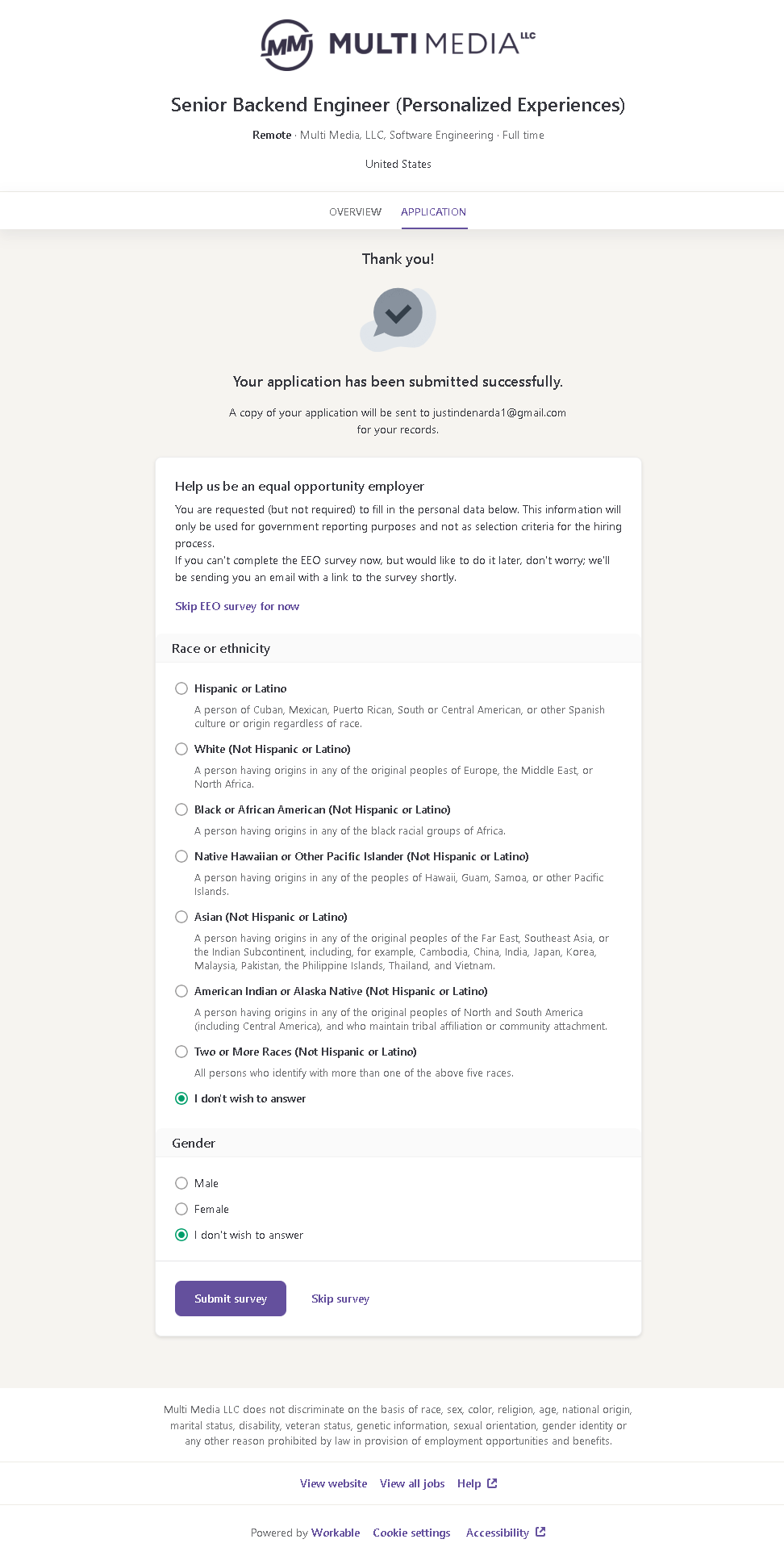This screenshot has width=784, height=1560.
Task: Click the Skip survey link
Action: click(x=340, y=1299)
